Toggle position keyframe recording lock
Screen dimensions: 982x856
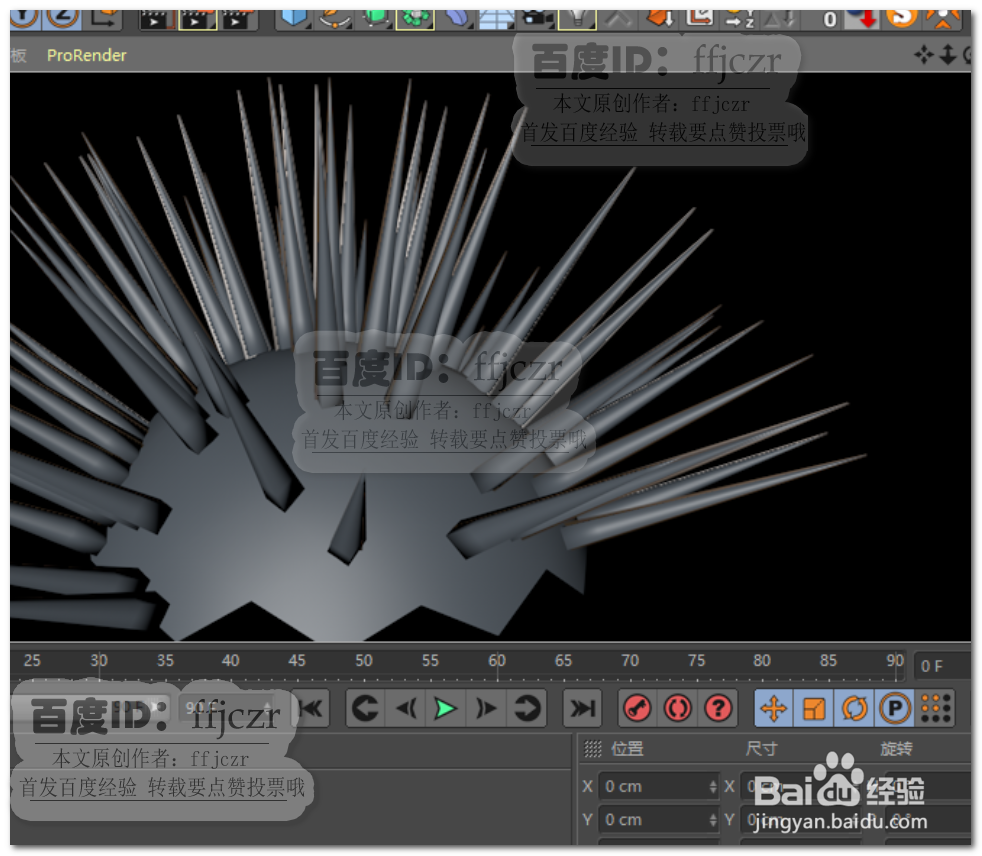[x=775, y=708]
